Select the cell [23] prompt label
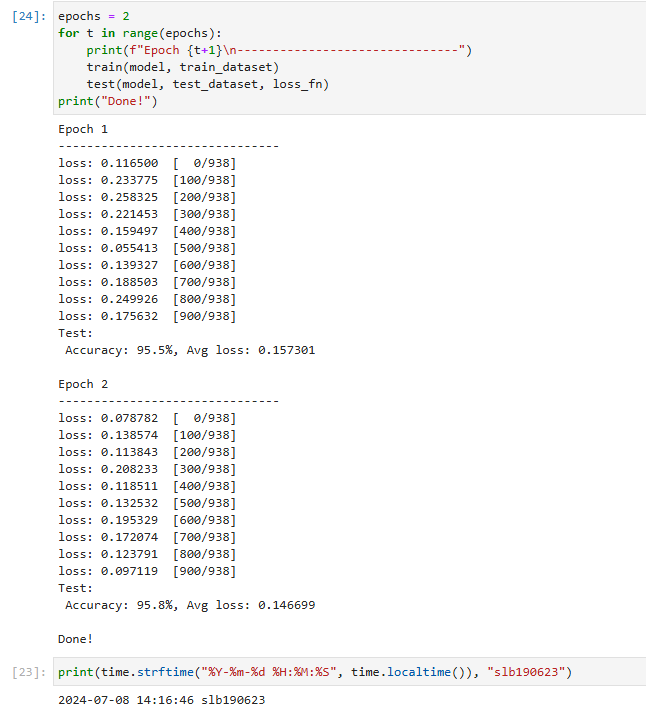Image resolution: width=646 pixels, height=712 pixels. coord(29,672)
